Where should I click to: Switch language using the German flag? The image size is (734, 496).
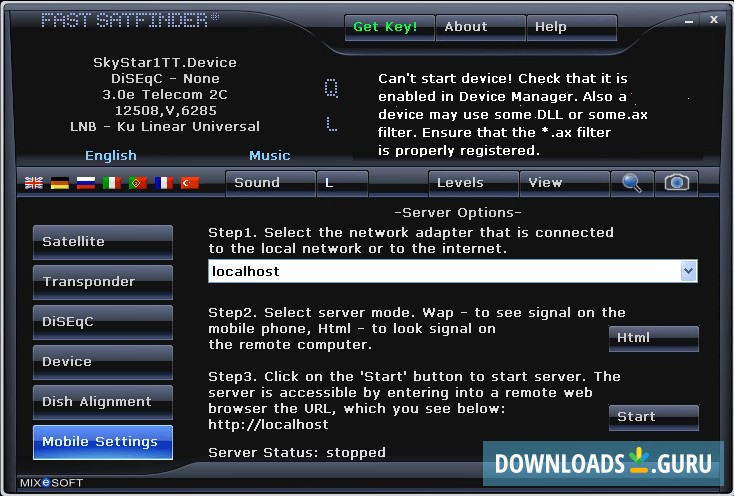(x=60, y=182)
